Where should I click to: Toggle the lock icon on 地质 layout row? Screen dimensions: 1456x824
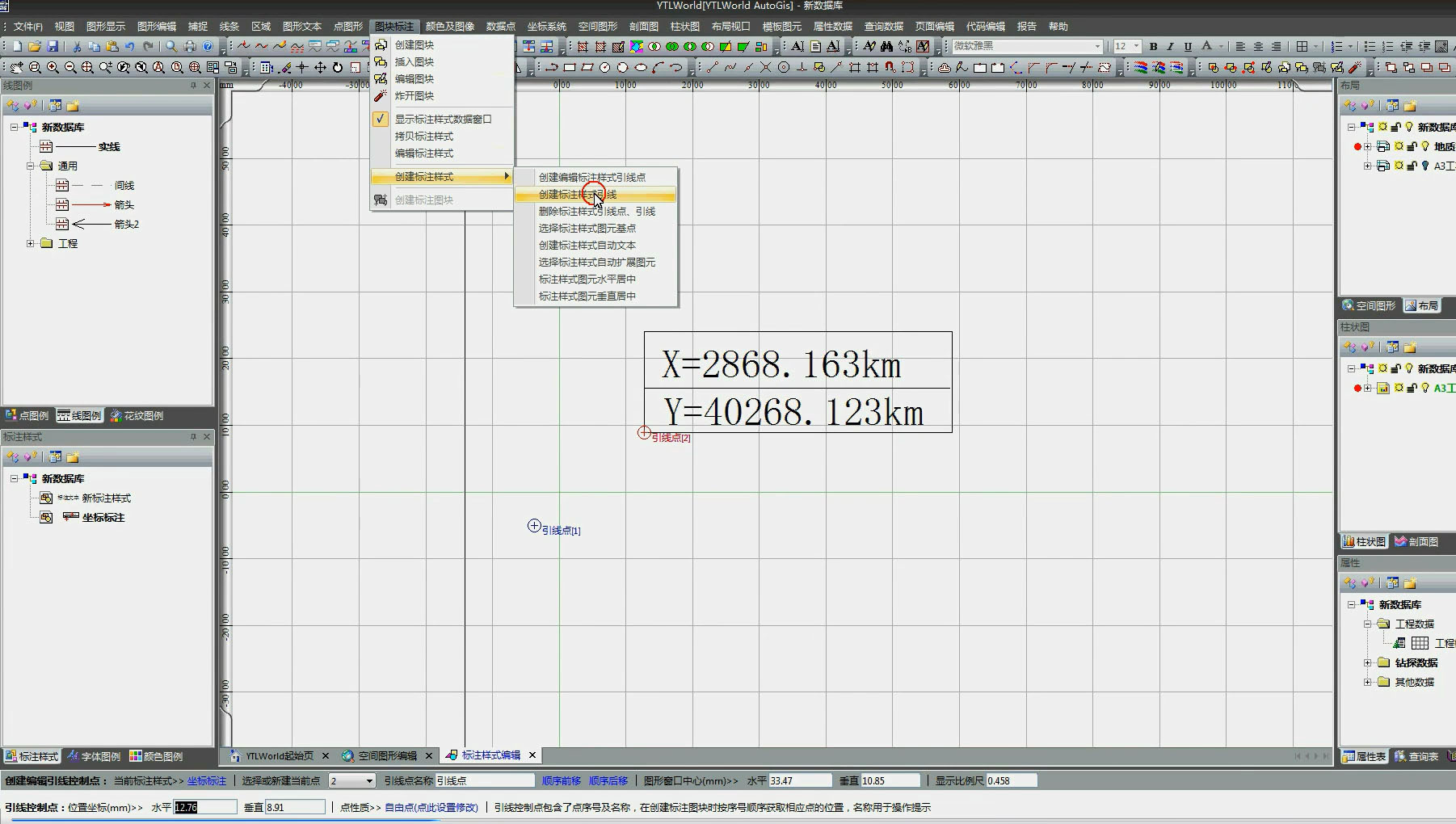click(x=1412, y=146)
